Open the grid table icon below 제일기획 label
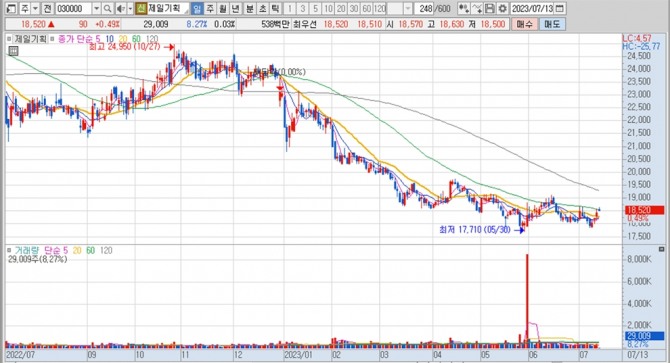Screen dimensions: 670x363 [13, 51]
